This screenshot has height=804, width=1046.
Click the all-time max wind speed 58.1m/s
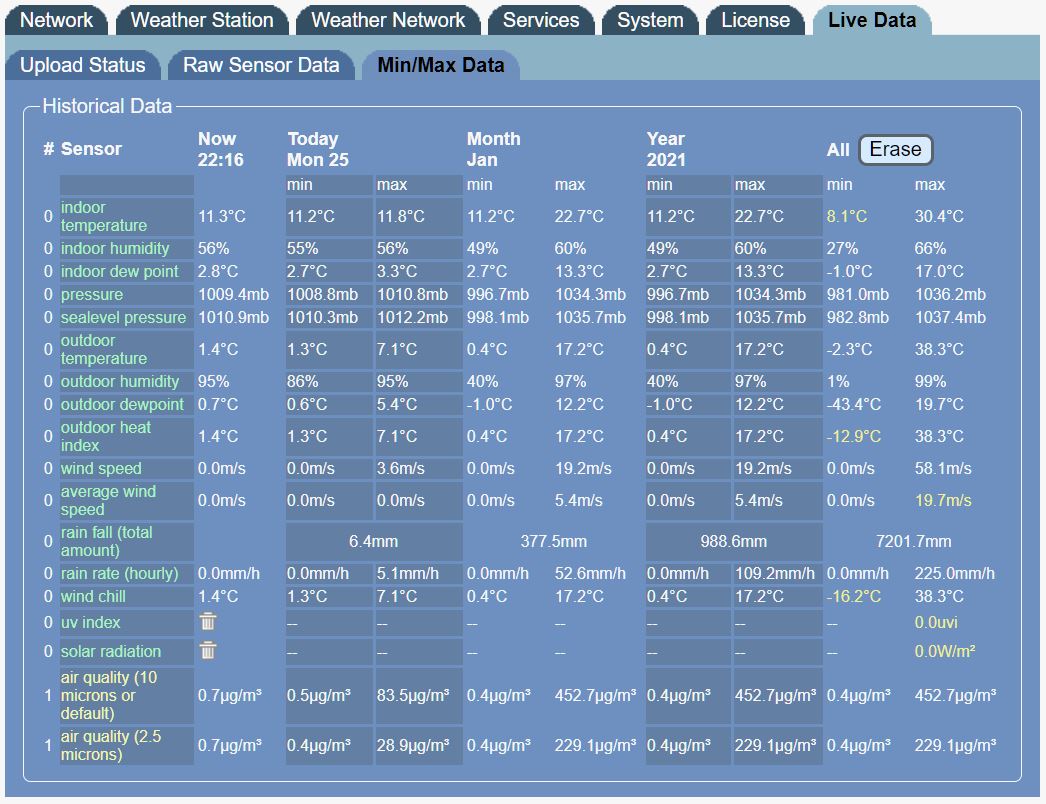943,468
